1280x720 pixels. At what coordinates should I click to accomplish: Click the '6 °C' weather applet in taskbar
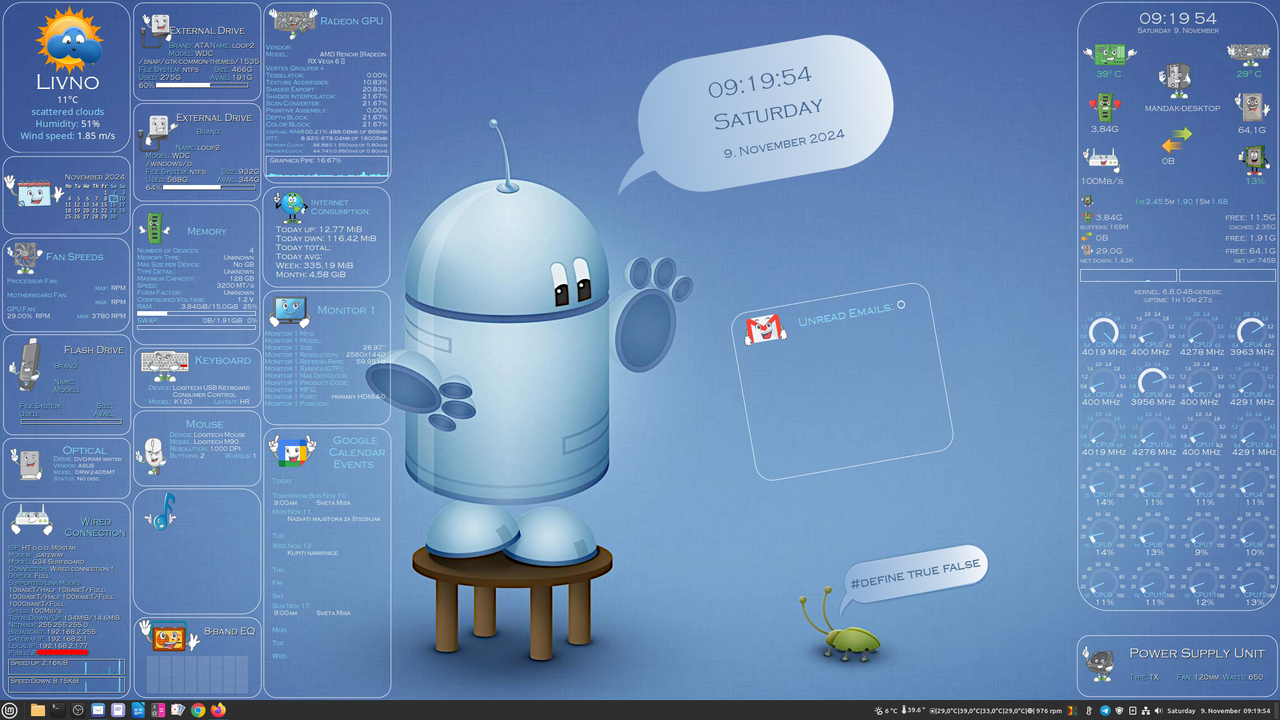click(x=885, y=711)
